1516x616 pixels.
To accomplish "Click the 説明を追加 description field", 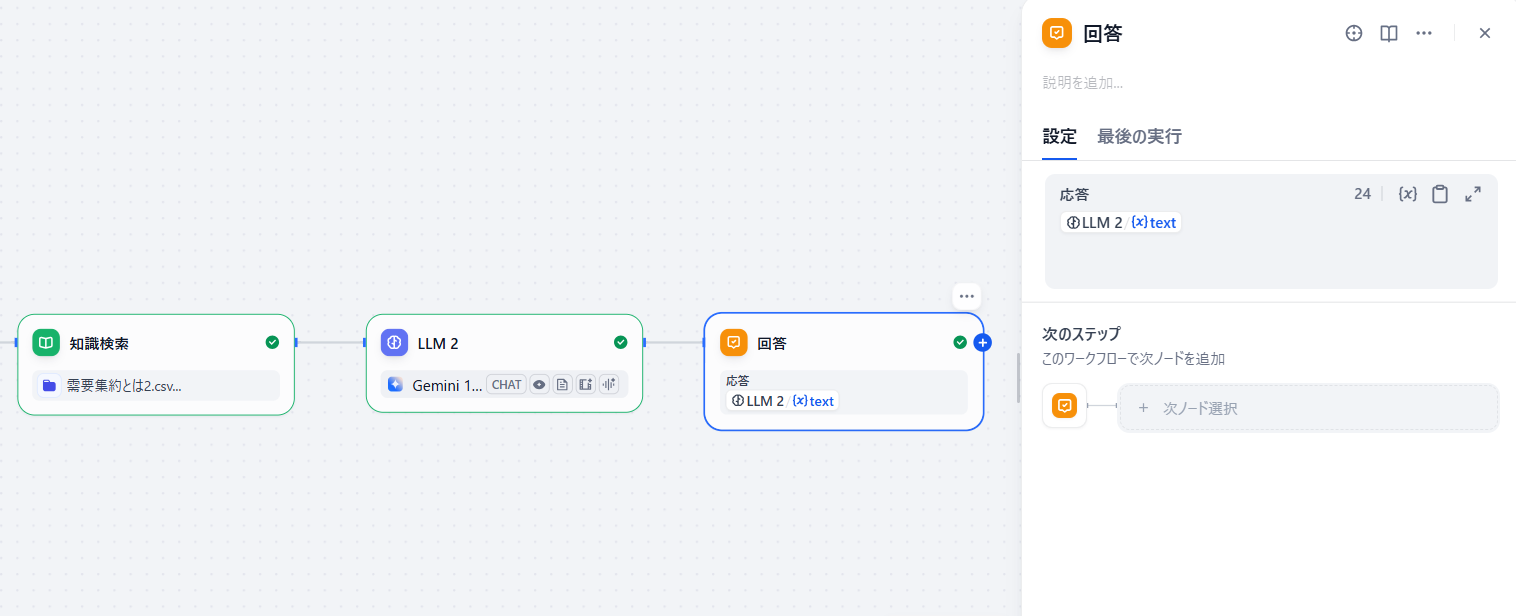I will (1083, 83).
